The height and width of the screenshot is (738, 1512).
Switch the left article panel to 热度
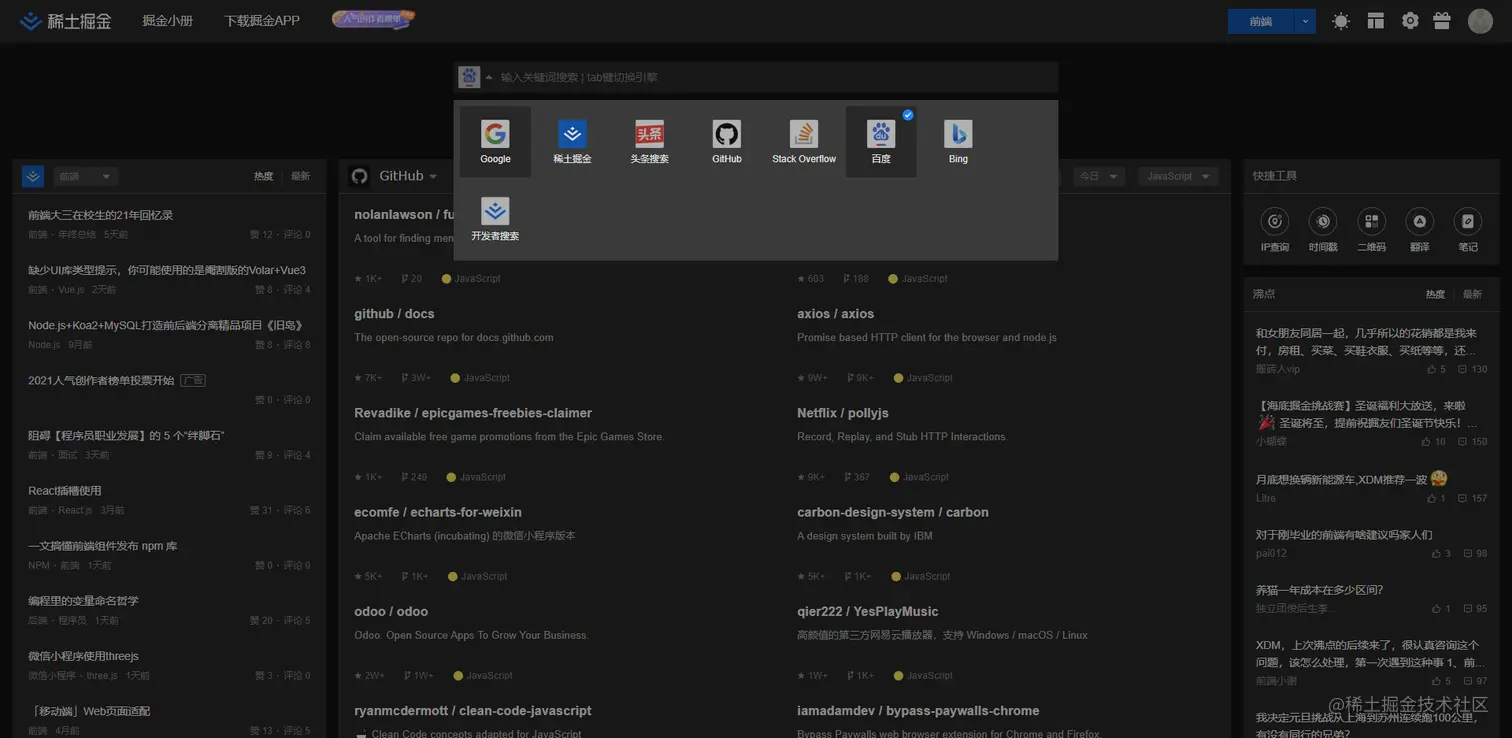pos(263,176)
